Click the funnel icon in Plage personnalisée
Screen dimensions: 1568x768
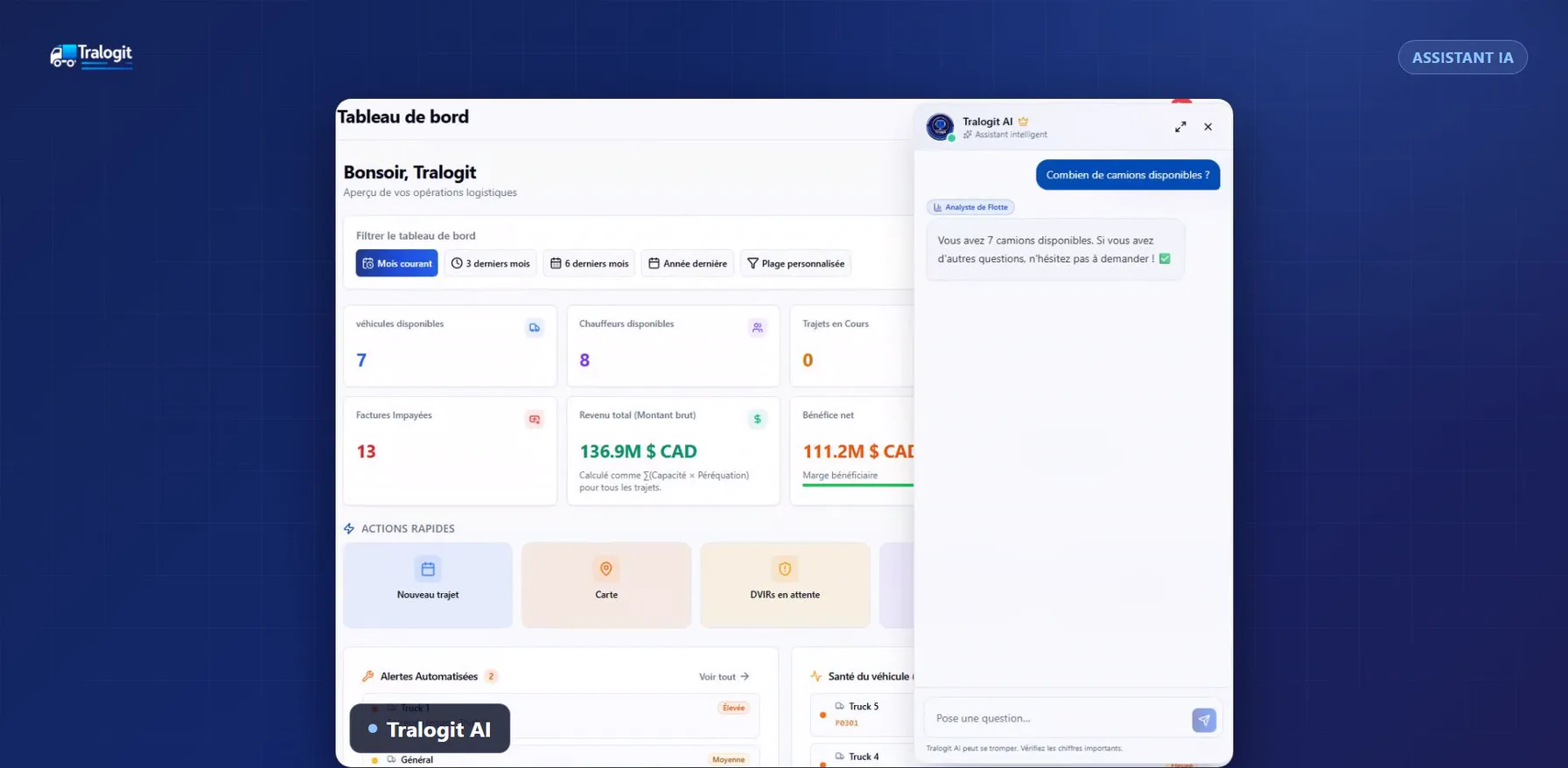coord(752,263)
